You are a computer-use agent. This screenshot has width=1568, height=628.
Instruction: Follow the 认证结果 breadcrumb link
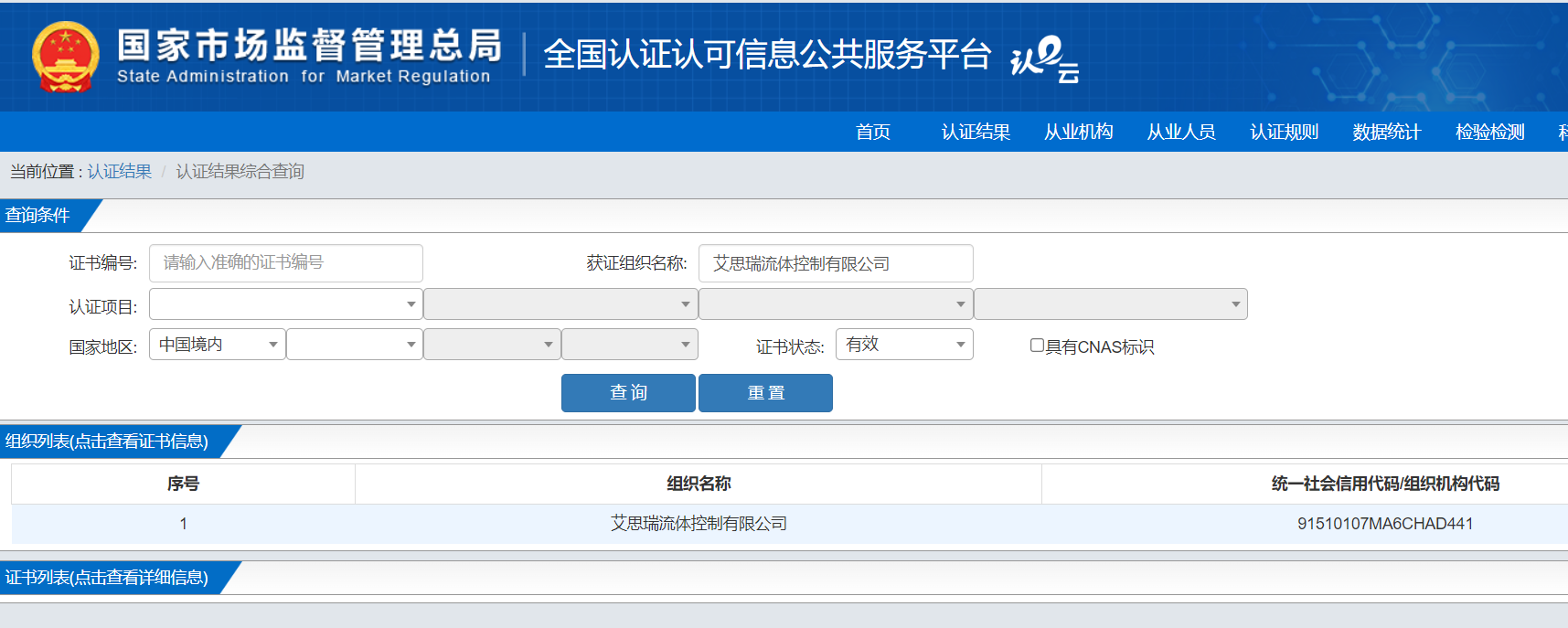[x=120, y=171]
